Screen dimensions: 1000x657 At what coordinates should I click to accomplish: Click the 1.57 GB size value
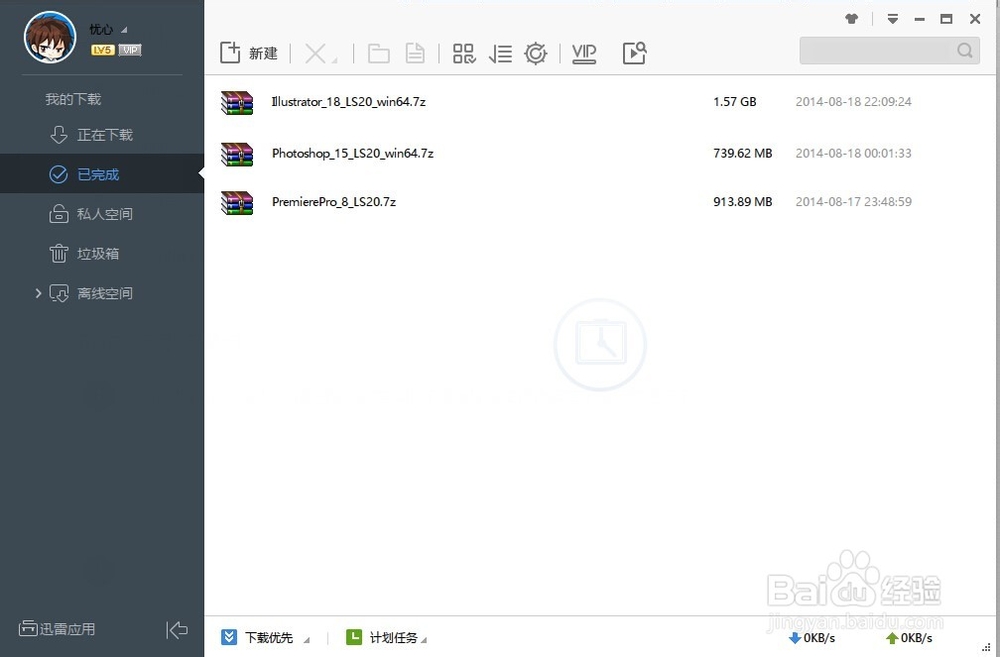coord(735,101)
